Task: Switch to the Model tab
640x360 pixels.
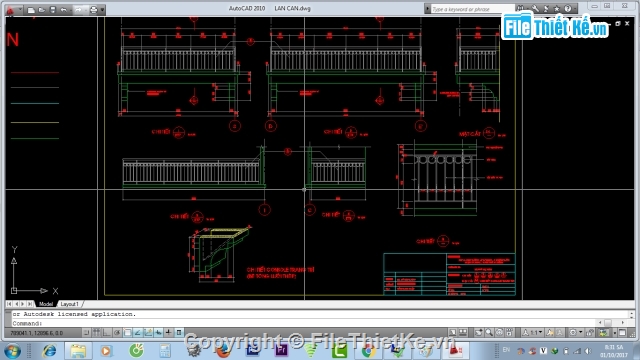Action: point(46,304)
